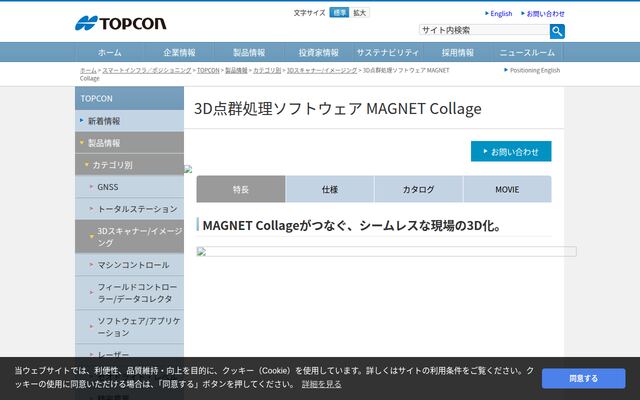
Task: Click heading MAGNET Collageがつなぐ、シームレスな現場の3D化。
Action: coord(352,225)
